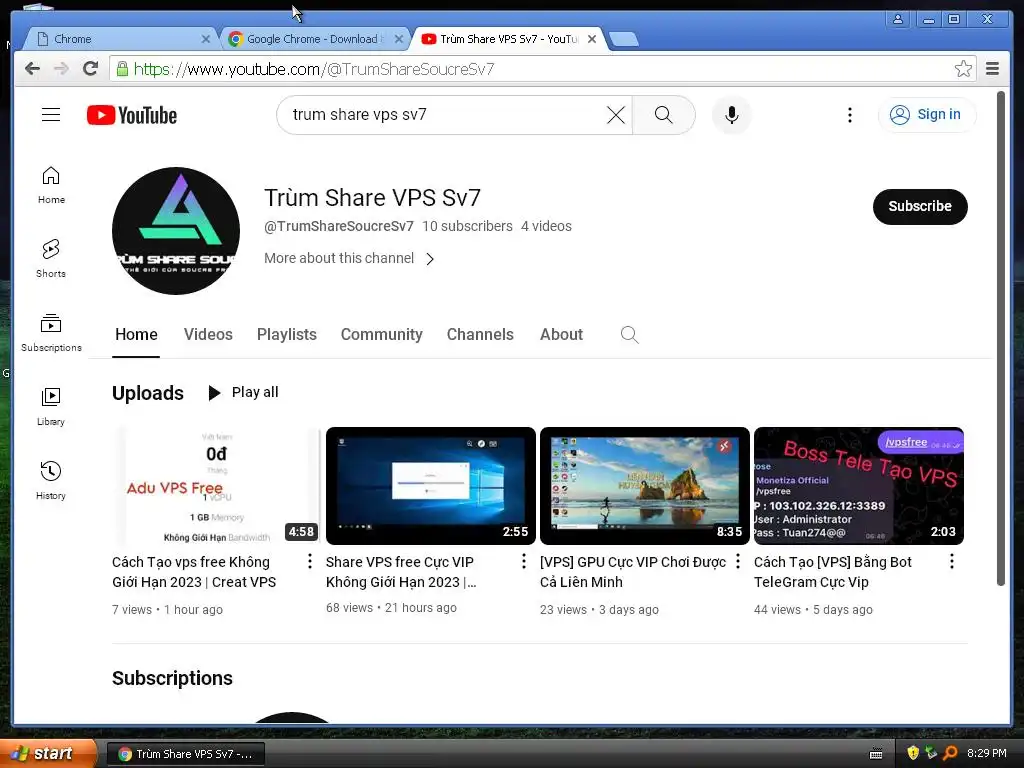
Task: Play all uploads
Action: [243, 392]
